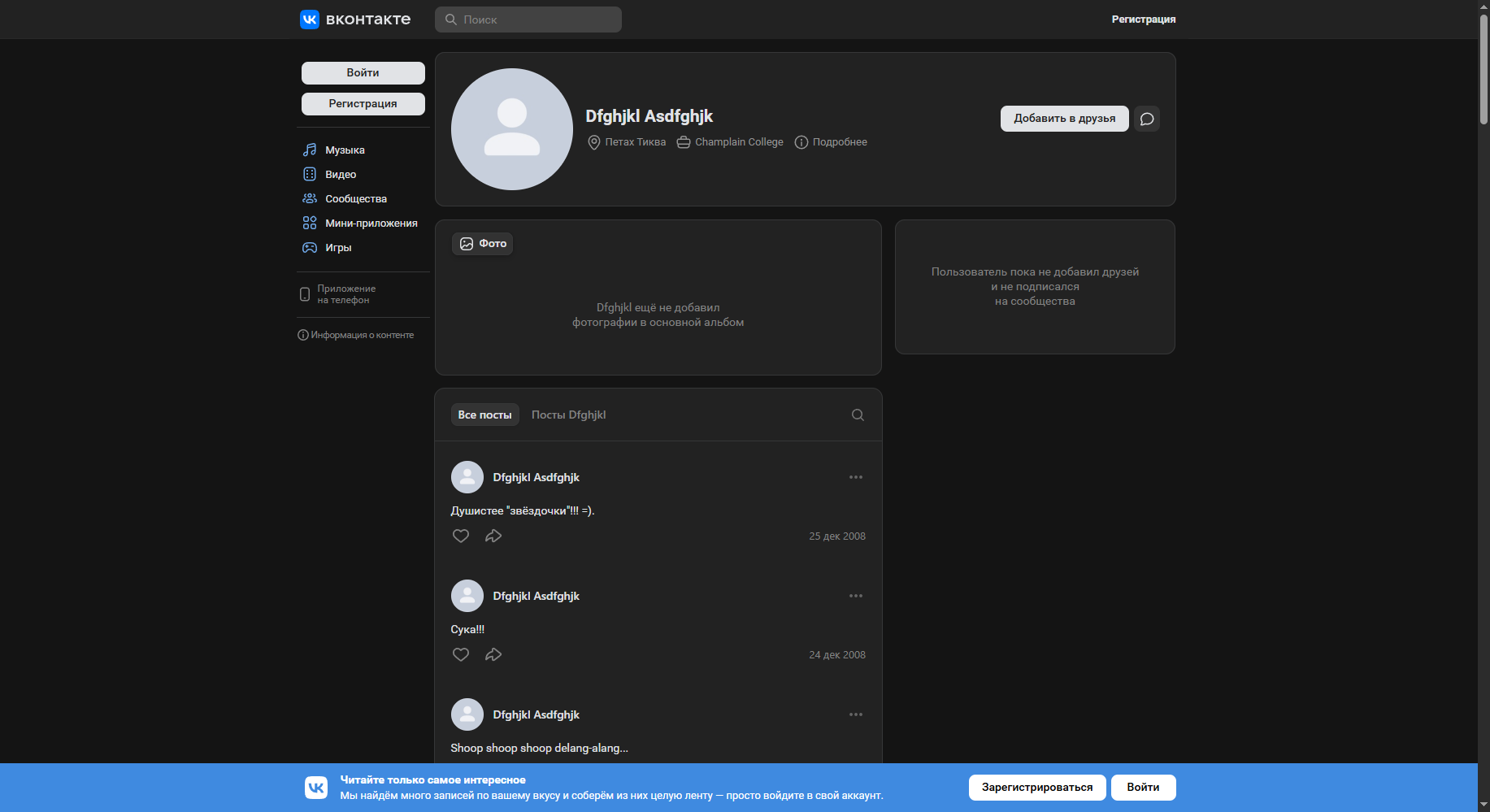Open author name on the Душистее post
Viewport: 1490px width, 812px height.
(536, 477)
